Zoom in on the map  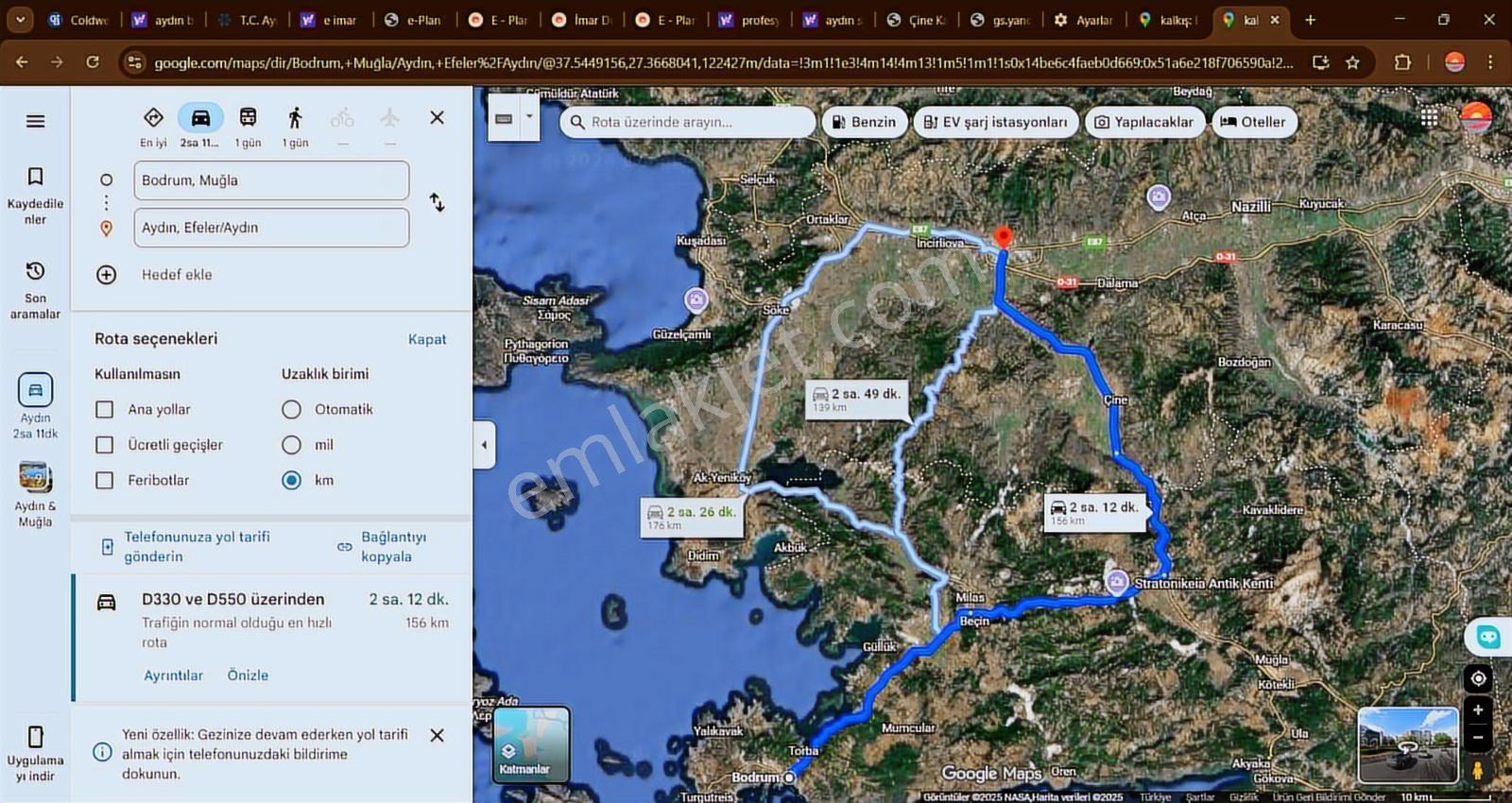point(1478,710)
